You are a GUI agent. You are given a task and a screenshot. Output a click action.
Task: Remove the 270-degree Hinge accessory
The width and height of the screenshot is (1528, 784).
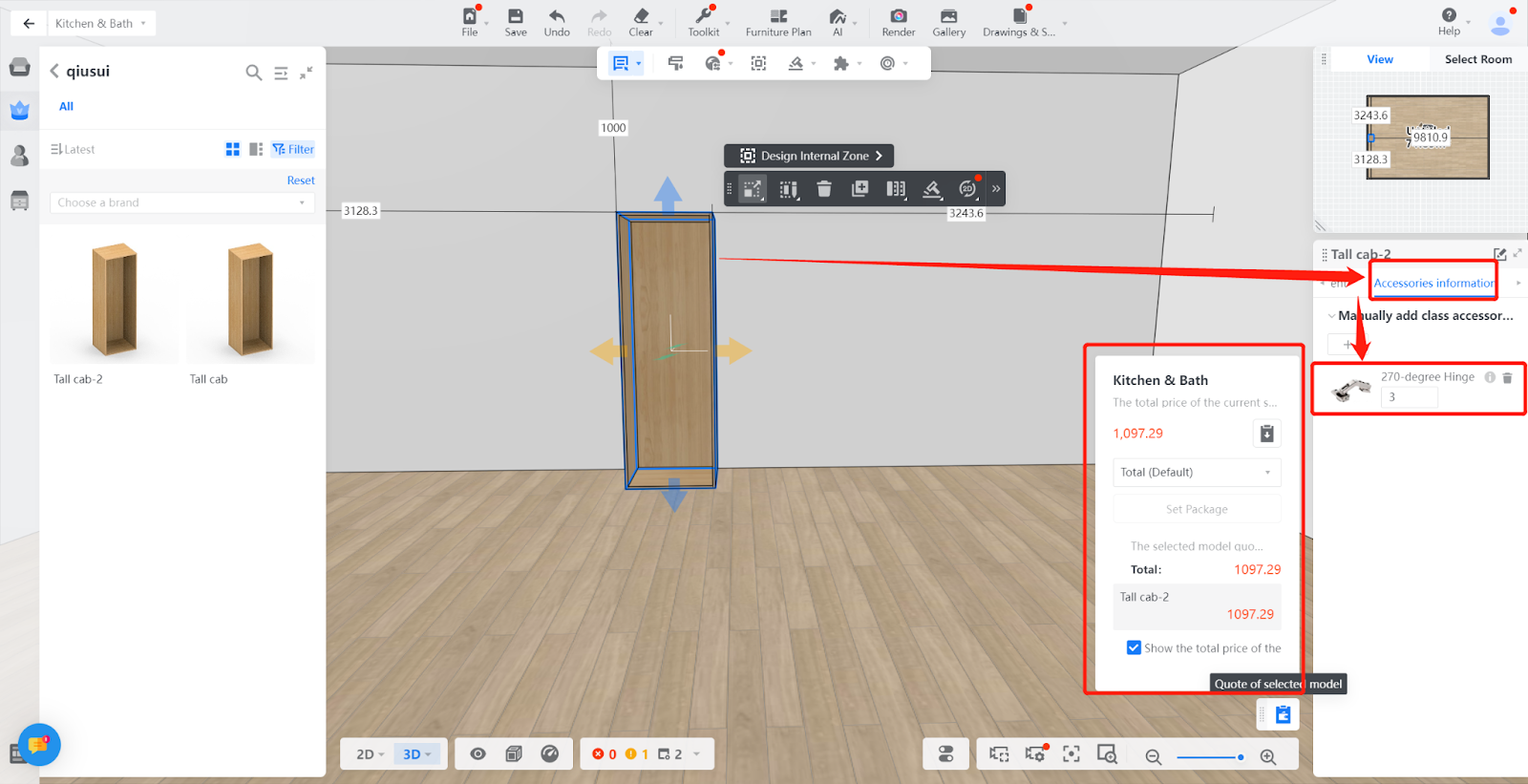(1507, 378)
